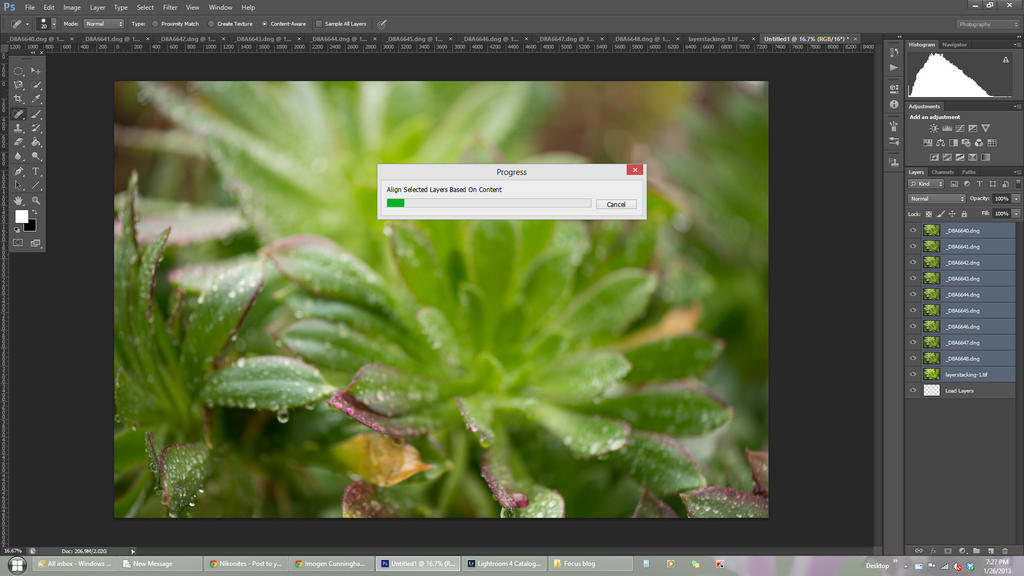Select the Crop tool

(18, 100)
